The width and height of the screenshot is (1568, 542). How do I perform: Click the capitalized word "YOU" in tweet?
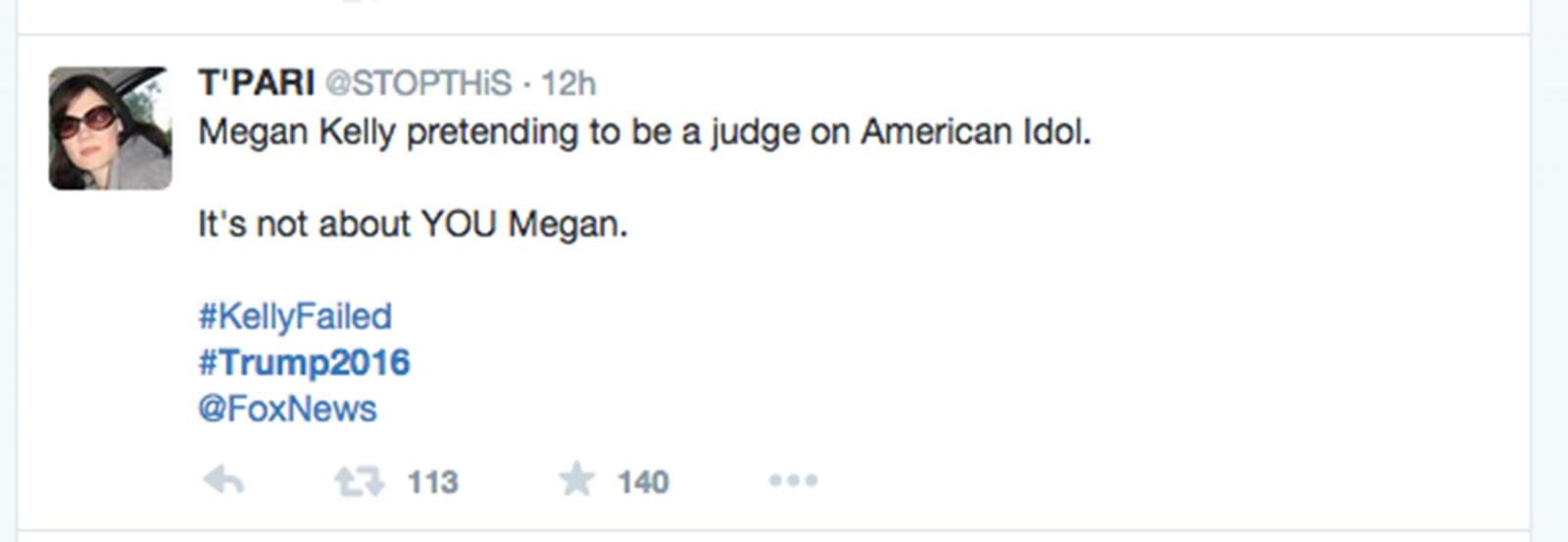(459, 224)
